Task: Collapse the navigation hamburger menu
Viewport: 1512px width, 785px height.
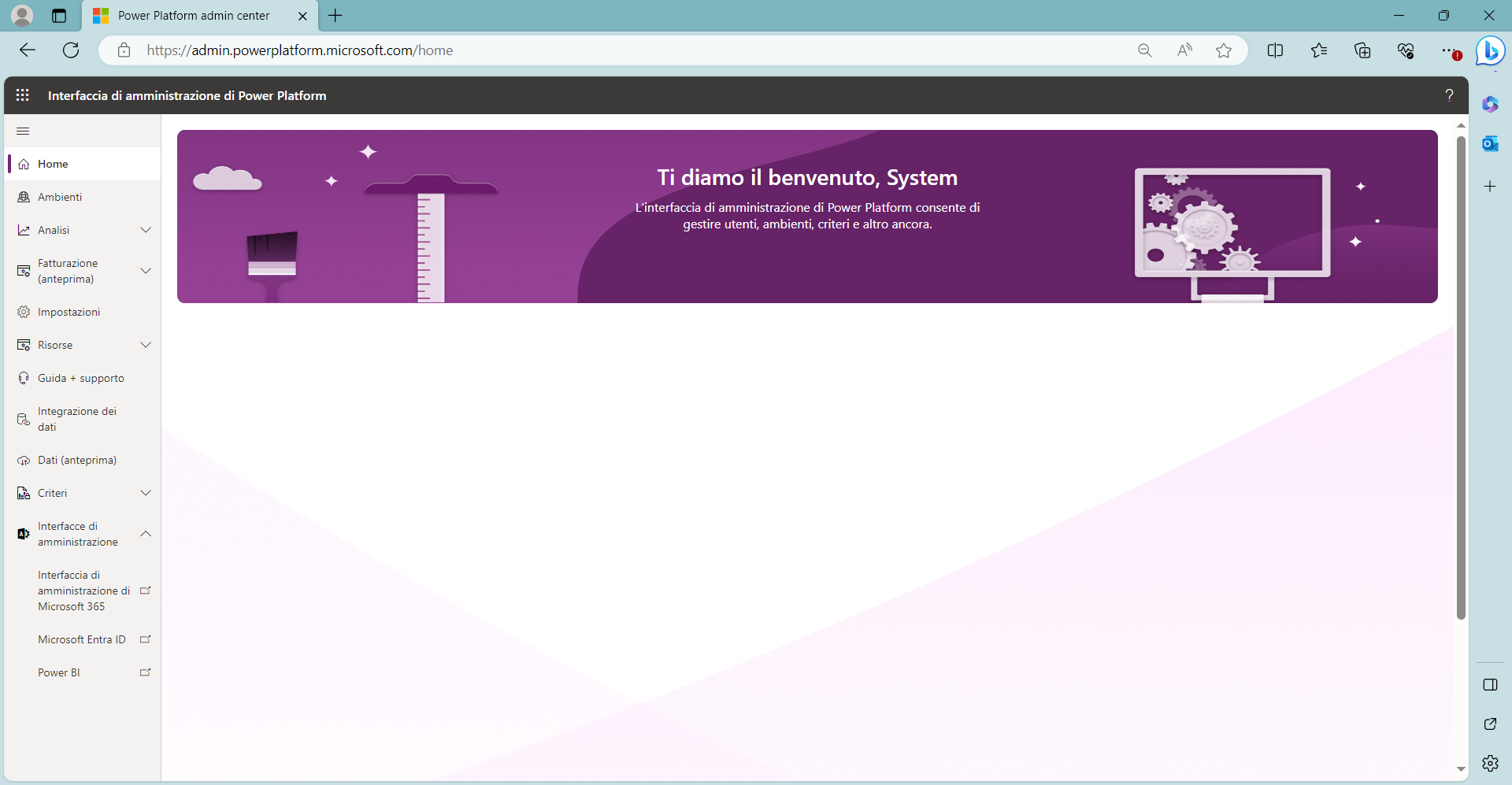Action: tap(23, 131)
